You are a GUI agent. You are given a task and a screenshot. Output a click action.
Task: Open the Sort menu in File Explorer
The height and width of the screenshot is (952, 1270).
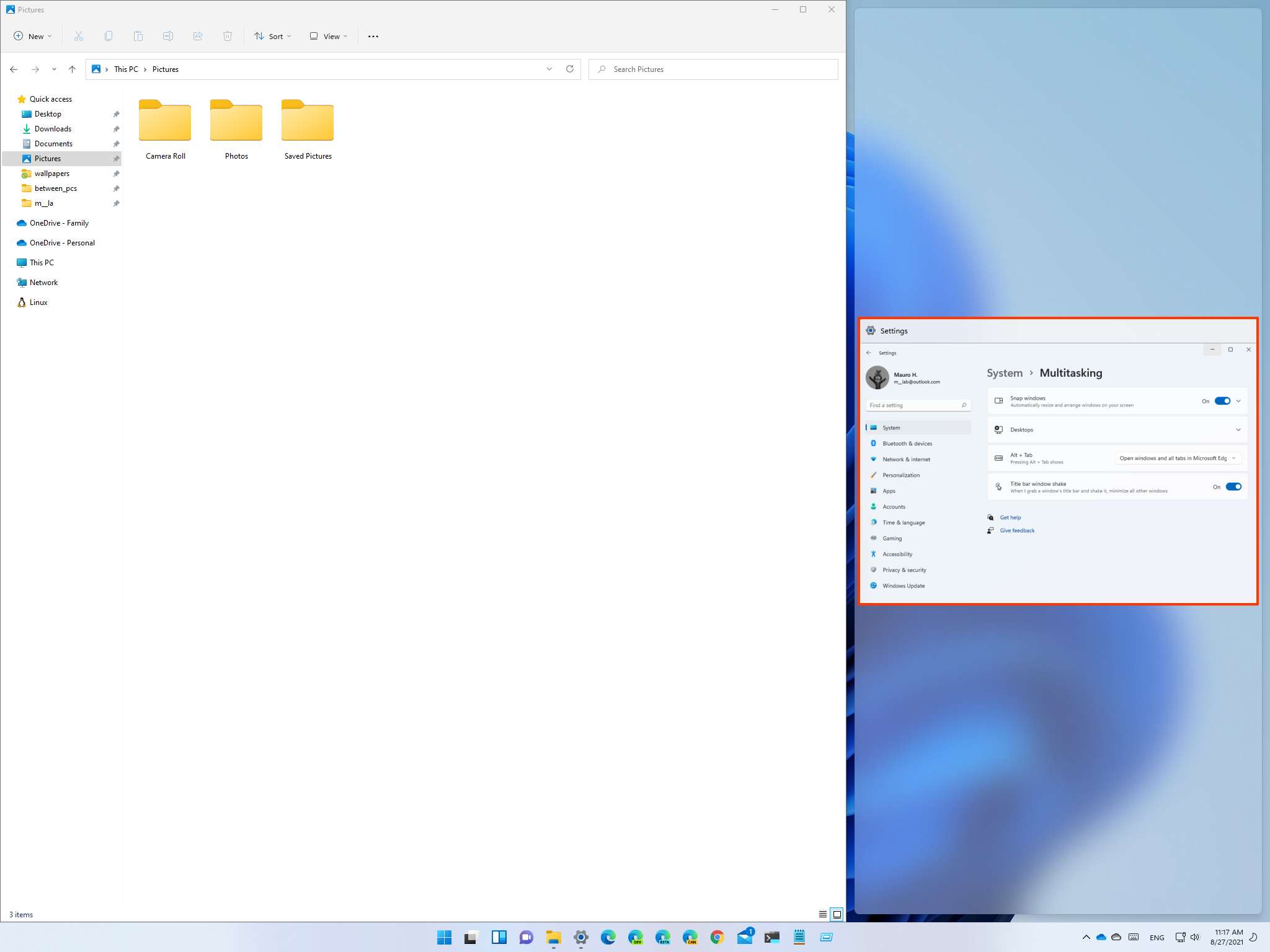tap(273, 36)
